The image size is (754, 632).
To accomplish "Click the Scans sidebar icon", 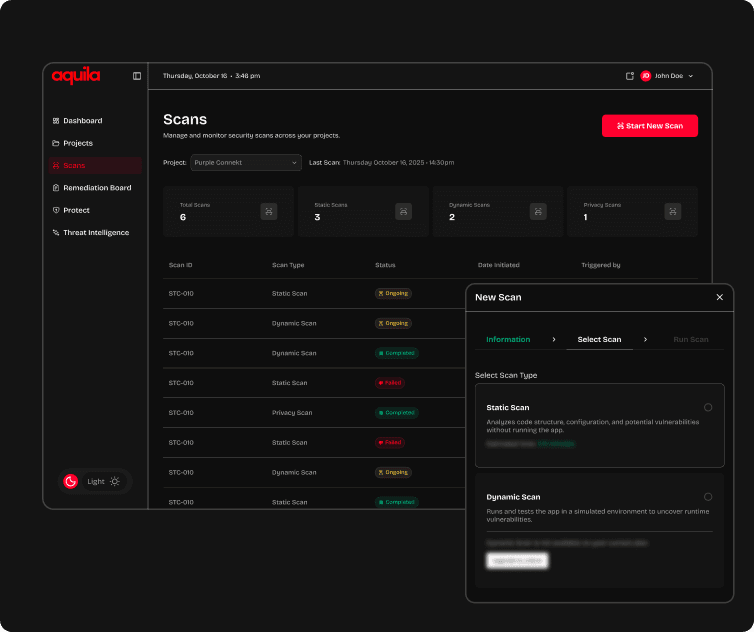I will [56, 165].
